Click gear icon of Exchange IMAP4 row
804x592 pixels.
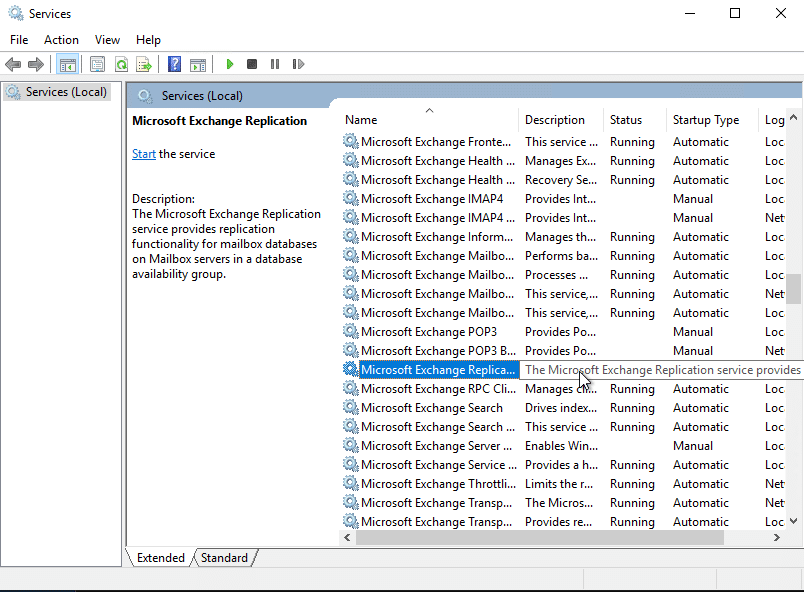(x=351, y=198)
